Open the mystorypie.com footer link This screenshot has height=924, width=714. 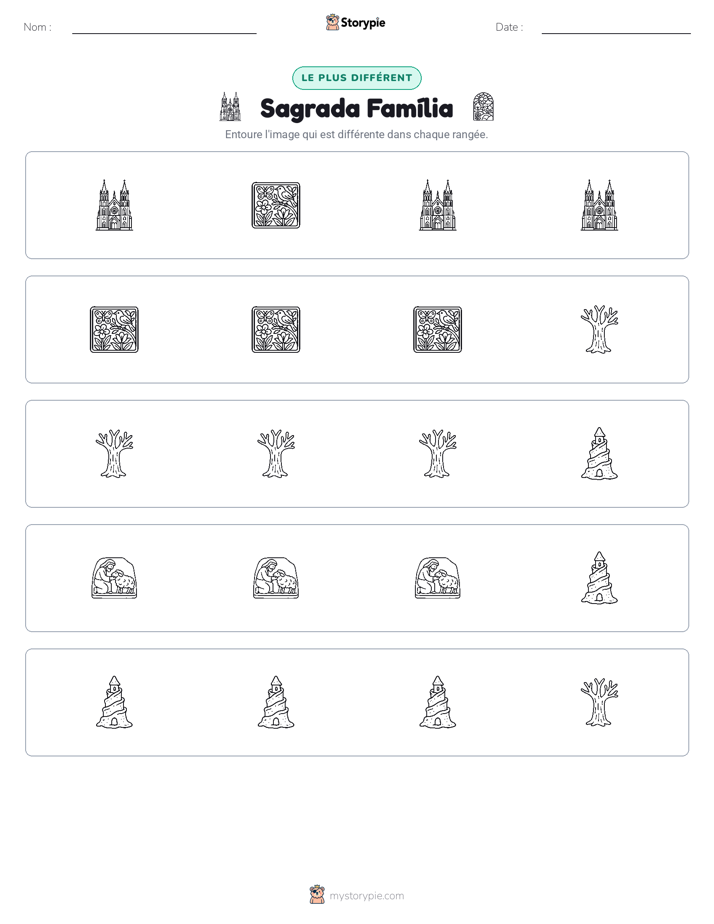click(366, 896)
